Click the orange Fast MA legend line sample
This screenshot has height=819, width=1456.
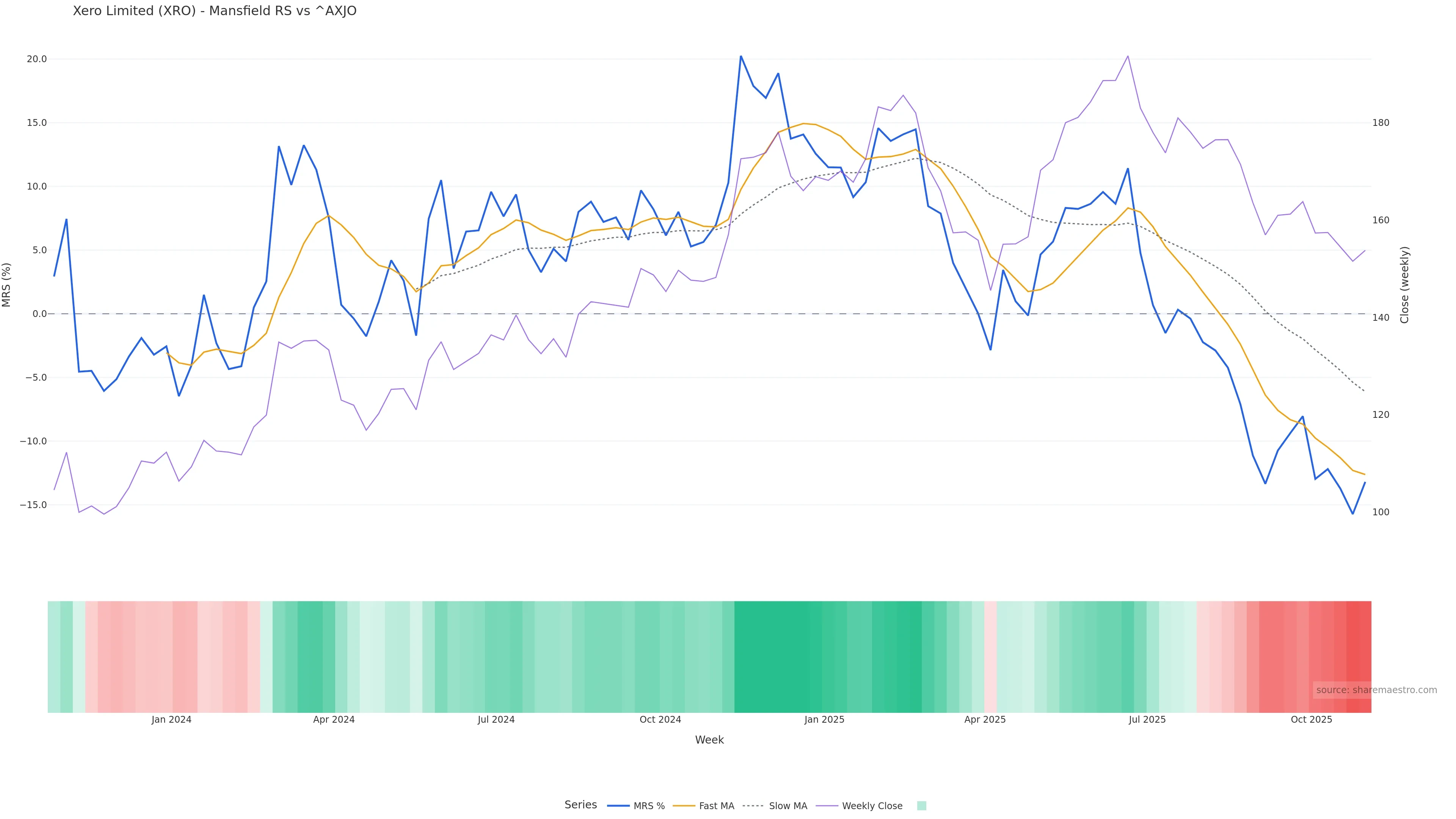coord(684,806)
